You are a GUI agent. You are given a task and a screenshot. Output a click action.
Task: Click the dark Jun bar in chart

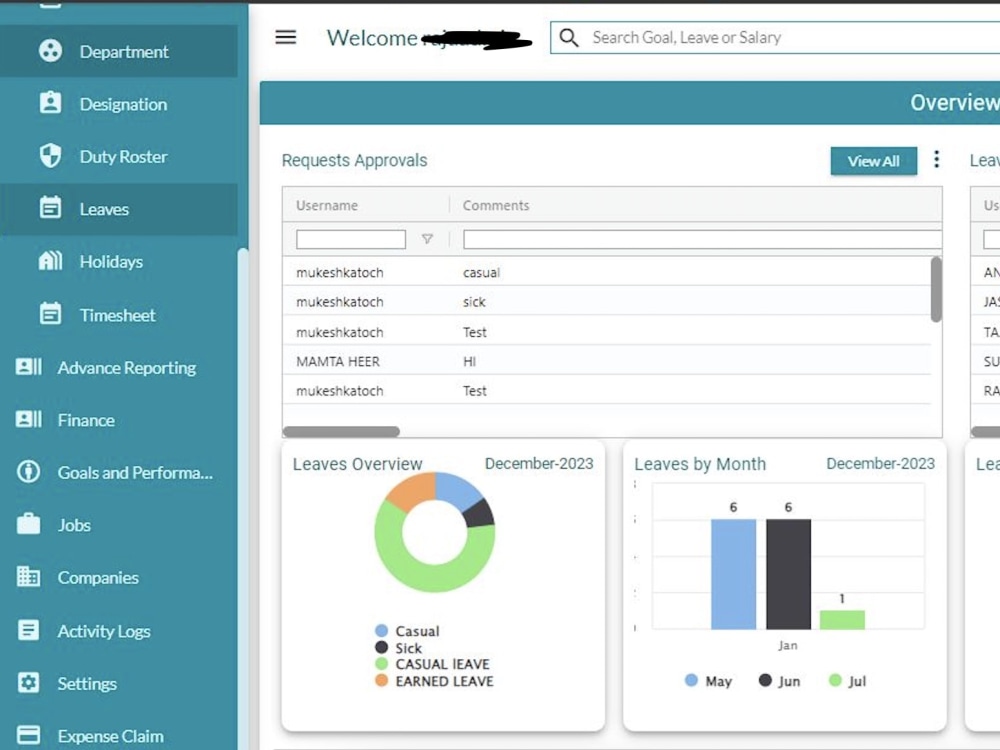coord(788,574)
